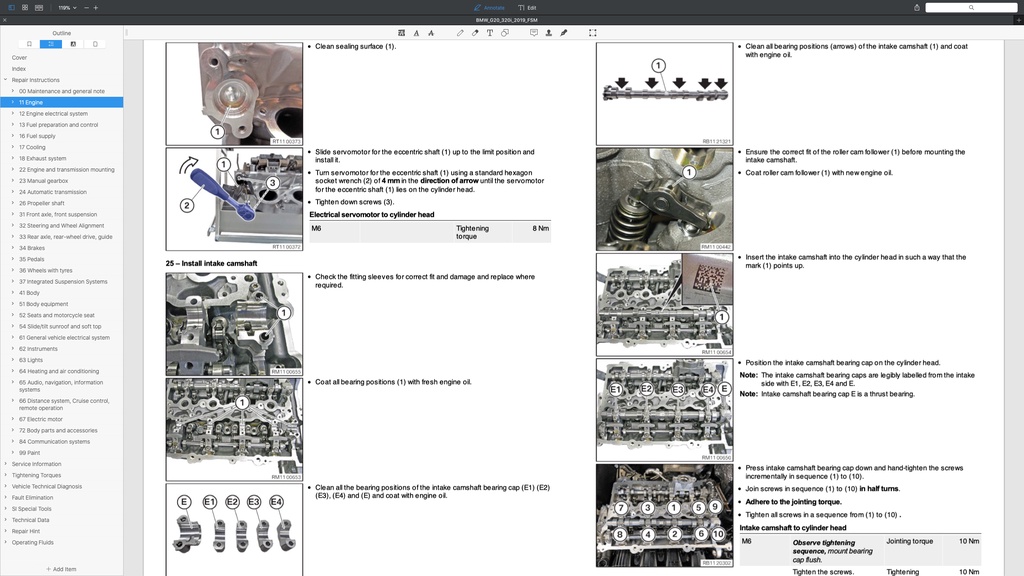Open the Edit tab
This screenshot has height=576, width=1024.
pos(527,7)
